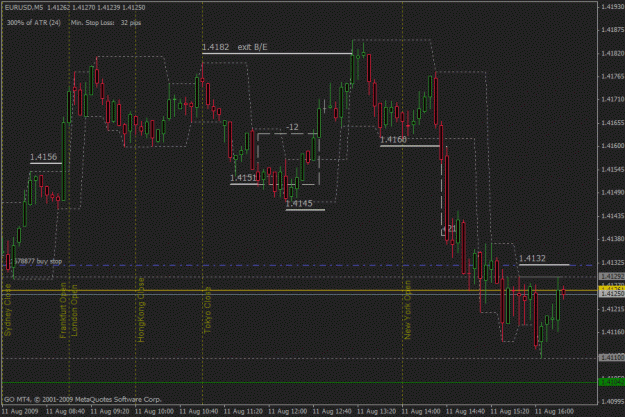
Task: Select the '11 Aug 12:00' time label
Action: pyautogui.click(x=288, y=411)
